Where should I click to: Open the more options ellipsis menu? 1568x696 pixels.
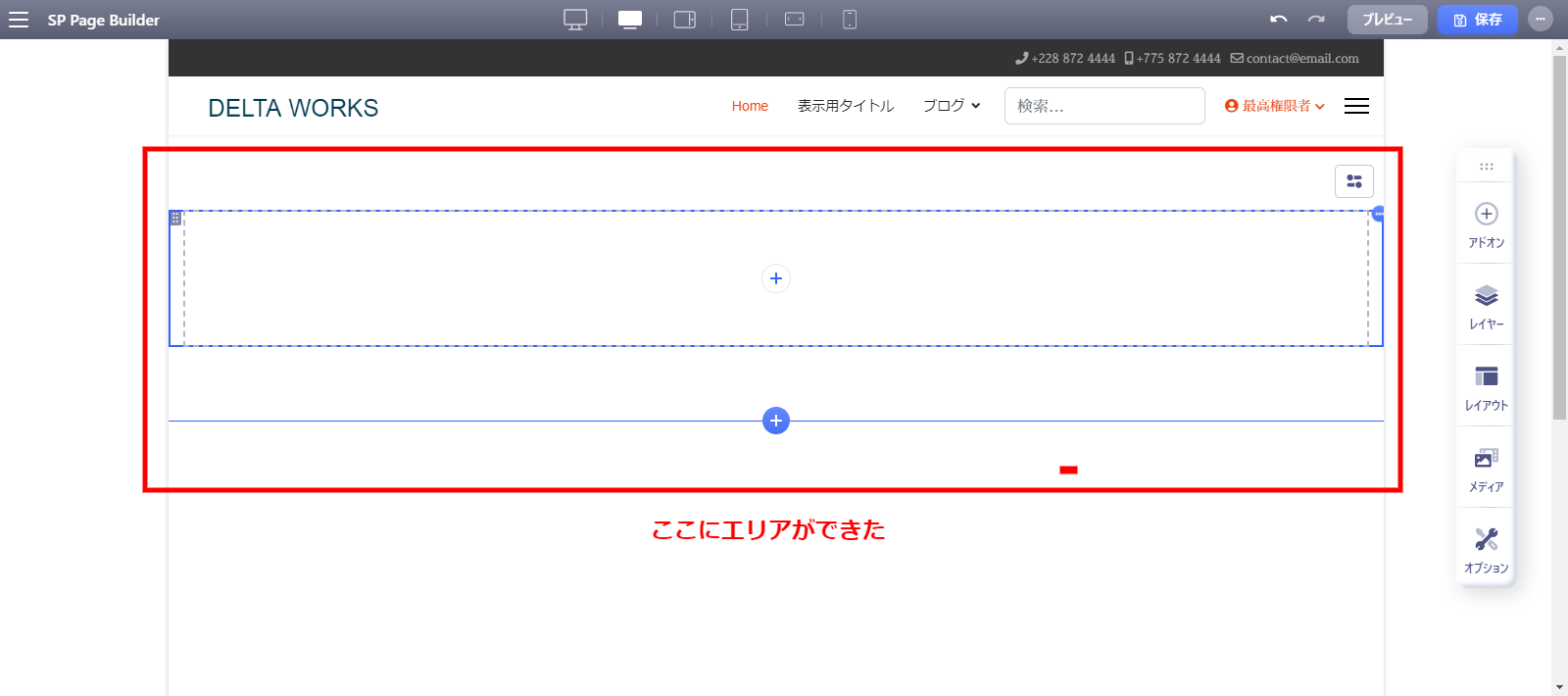click(x=1541, y=20)
